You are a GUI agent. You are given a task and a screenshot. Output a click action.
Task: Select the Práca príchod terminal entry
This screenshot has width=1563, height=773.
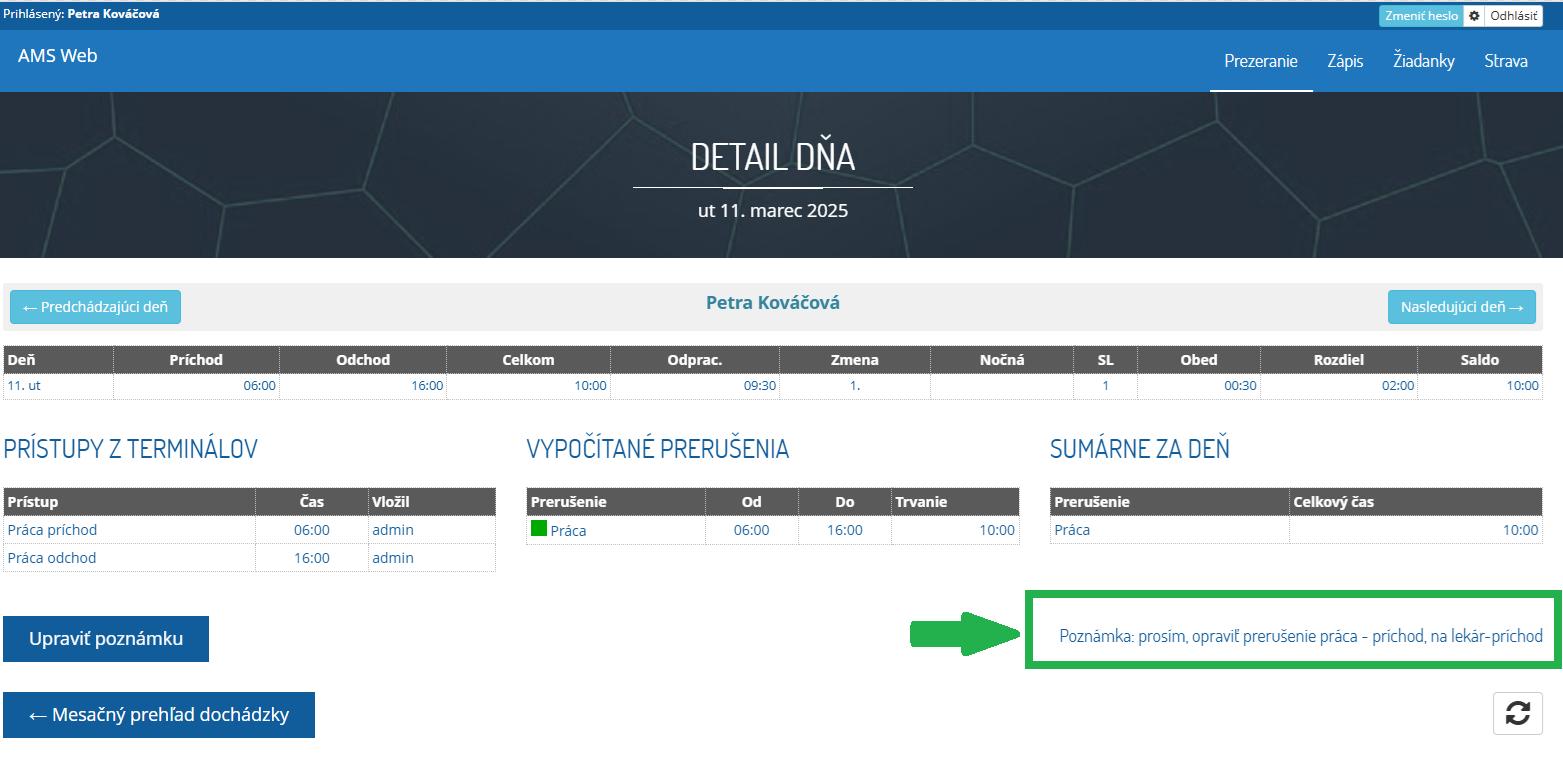pyautogui.click(x=53, y=529)
